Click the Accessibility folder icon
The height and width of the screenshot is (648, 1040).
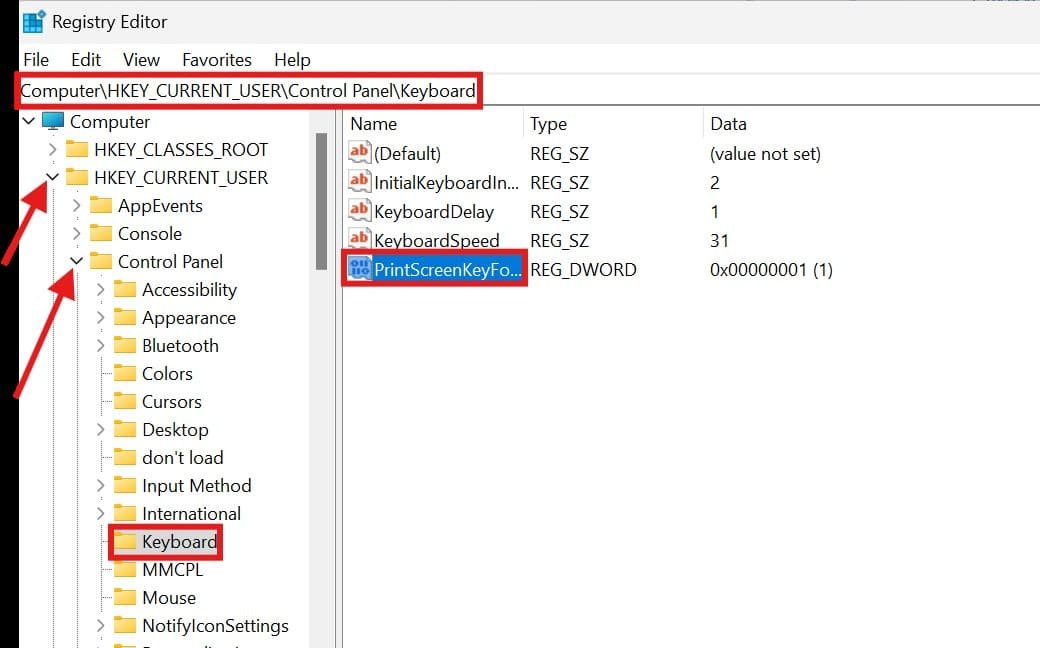tap(125, 289)
